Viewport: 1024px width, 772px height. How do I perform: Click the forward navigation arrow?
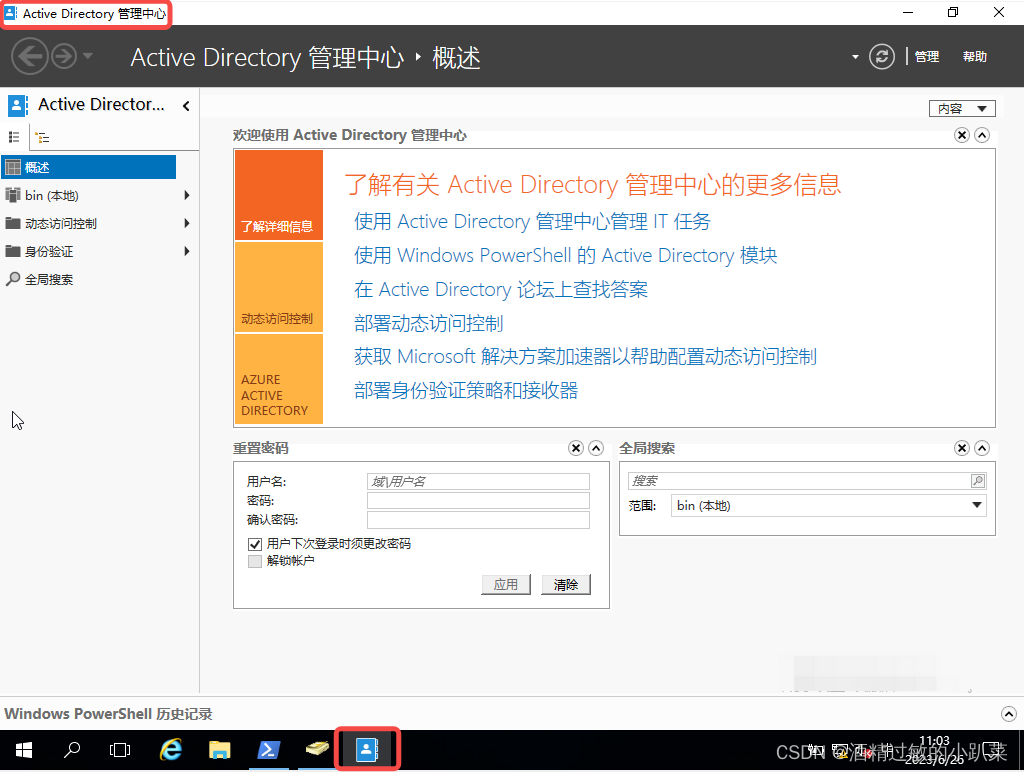[x=64, y=56]
